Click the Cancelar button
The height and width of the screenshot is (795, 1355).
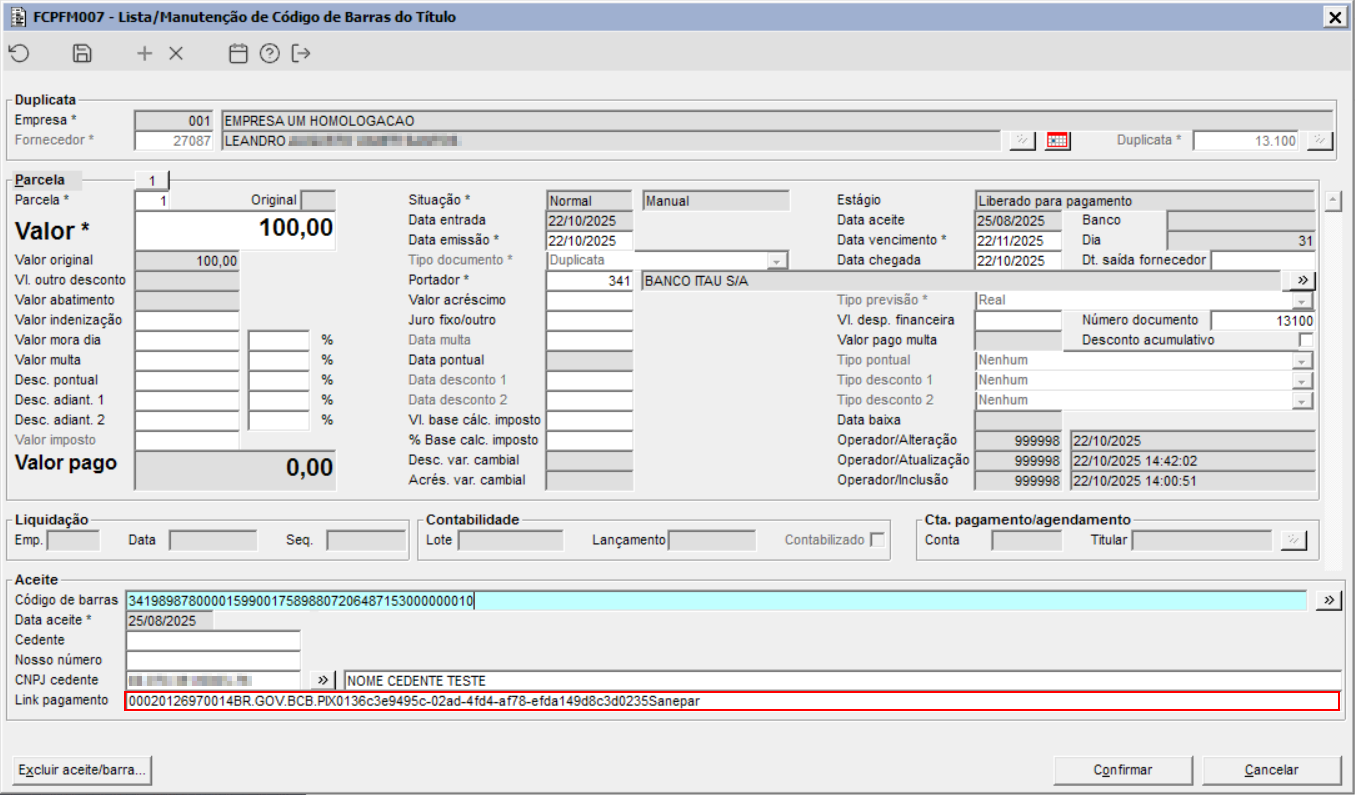1271,770
